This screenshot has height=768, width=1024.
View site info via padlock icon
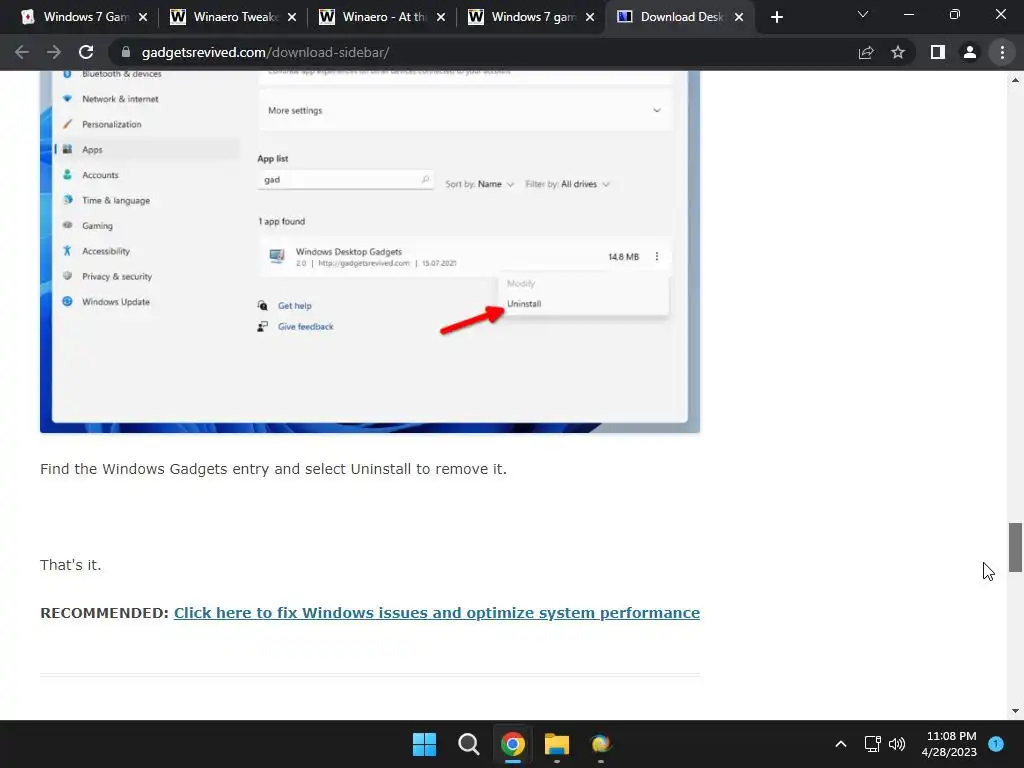coord(126,52)
